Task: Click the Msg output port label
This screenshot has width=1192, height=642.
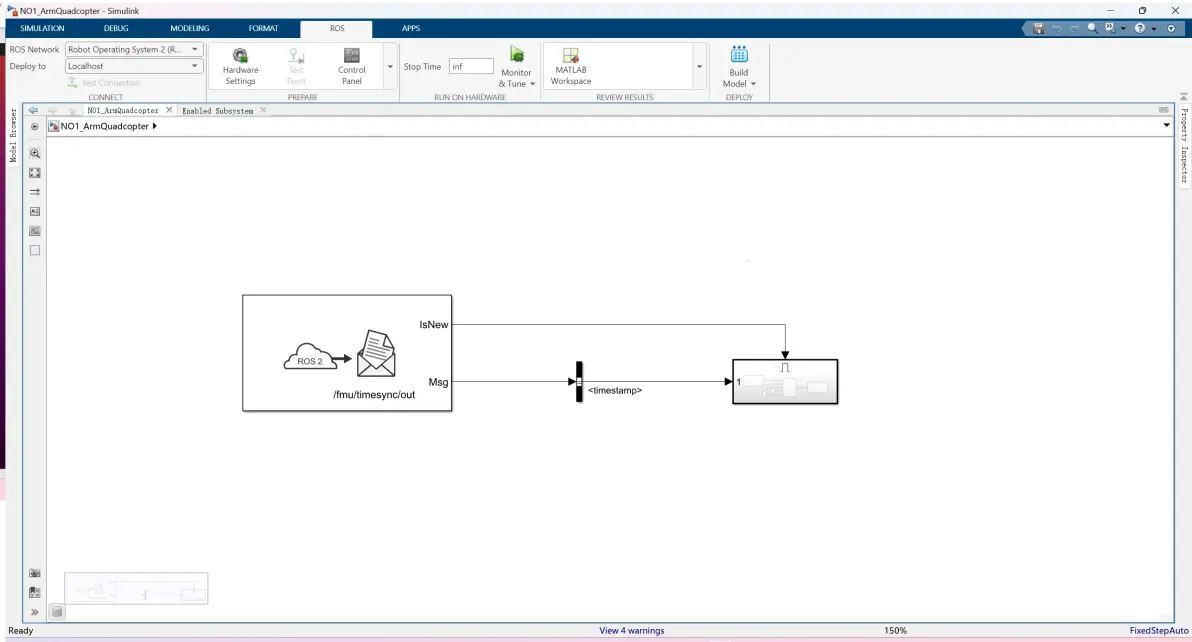Action: point(439,382)
